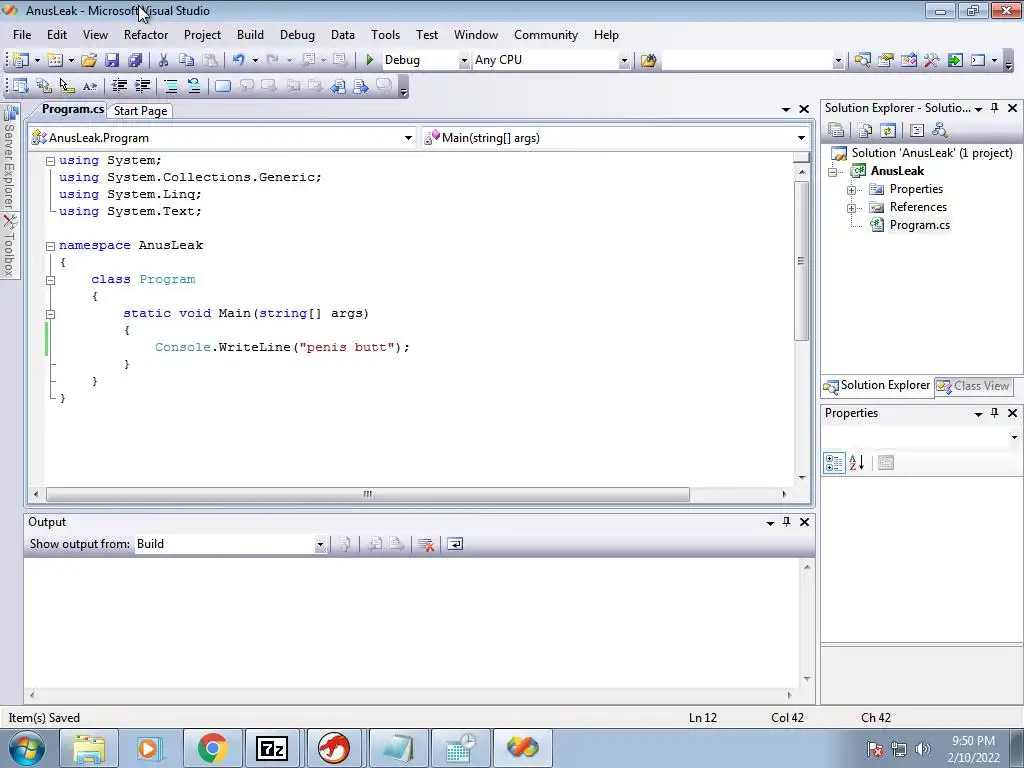Switch to the Start Page tab
This screenshot has height=768, width=1024.
click(x=140, y=111)
